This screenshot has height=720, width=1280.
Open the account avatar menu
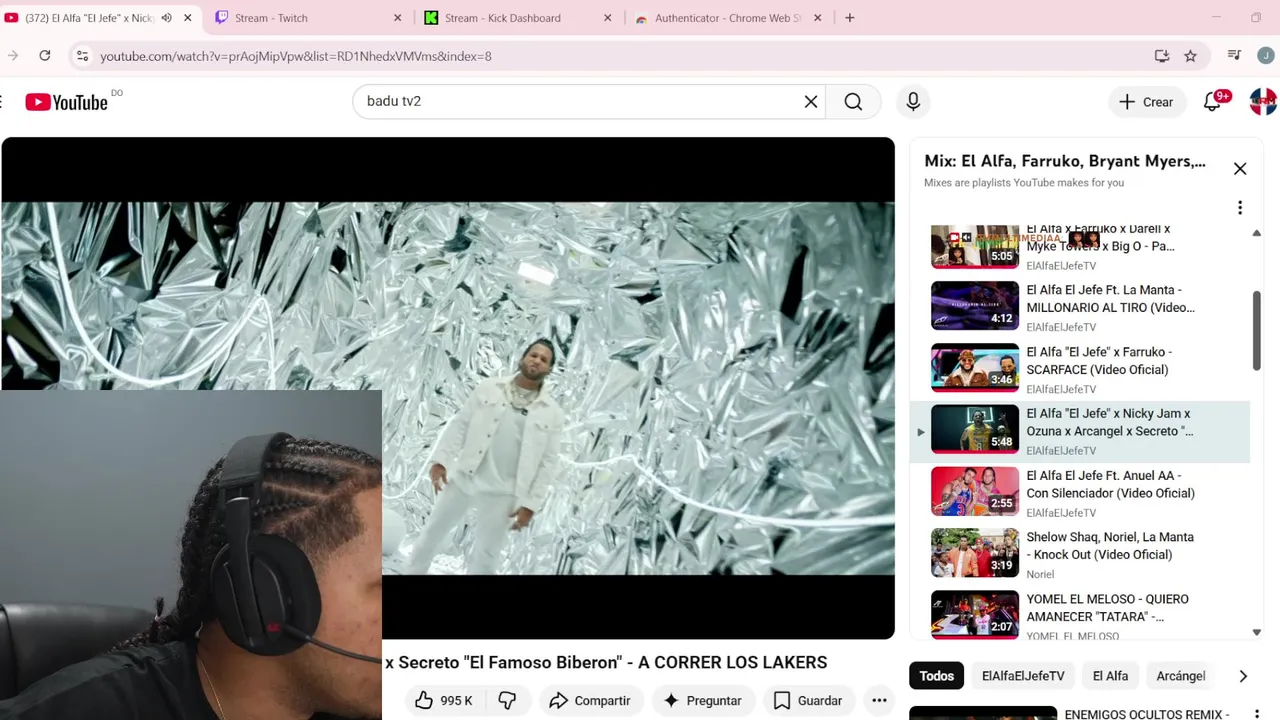[x=1263, y=102]
